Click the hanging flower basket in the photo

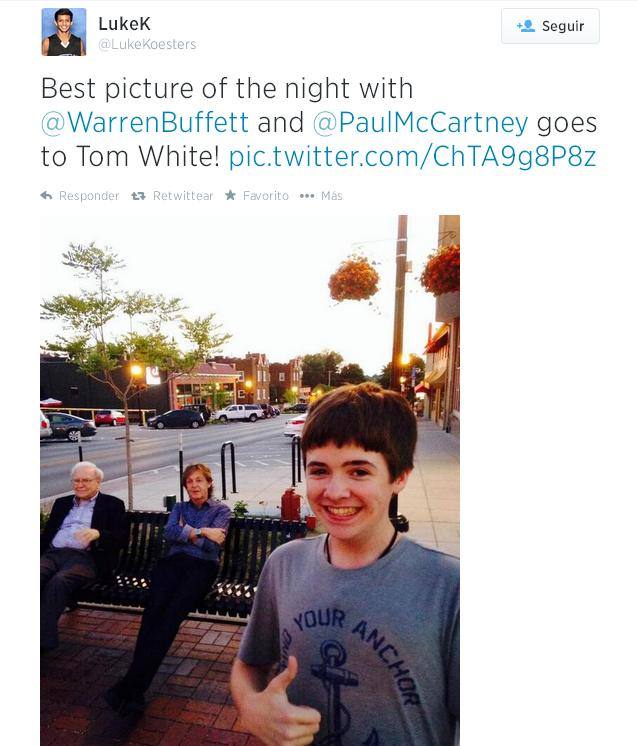pos(354,279)
